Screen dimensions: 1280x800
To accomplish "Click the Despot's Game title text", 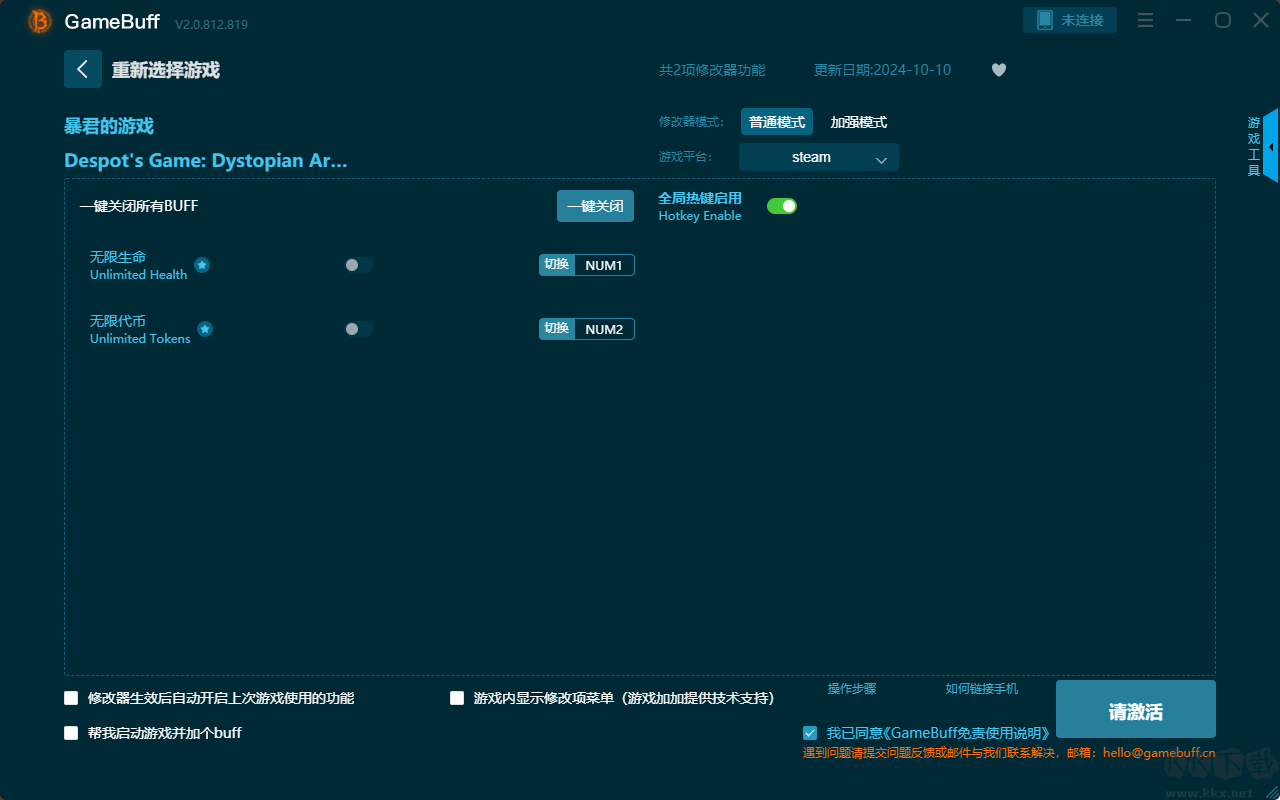I will (206, 160).
